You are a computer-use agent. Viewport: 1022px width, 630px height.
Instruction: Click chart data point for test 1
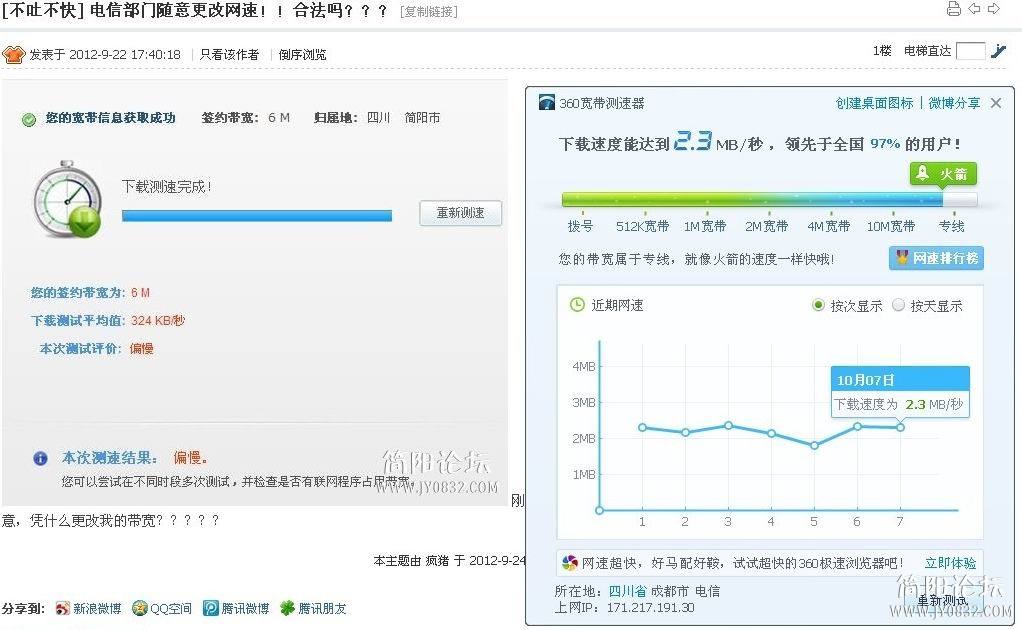pos(643,427)
